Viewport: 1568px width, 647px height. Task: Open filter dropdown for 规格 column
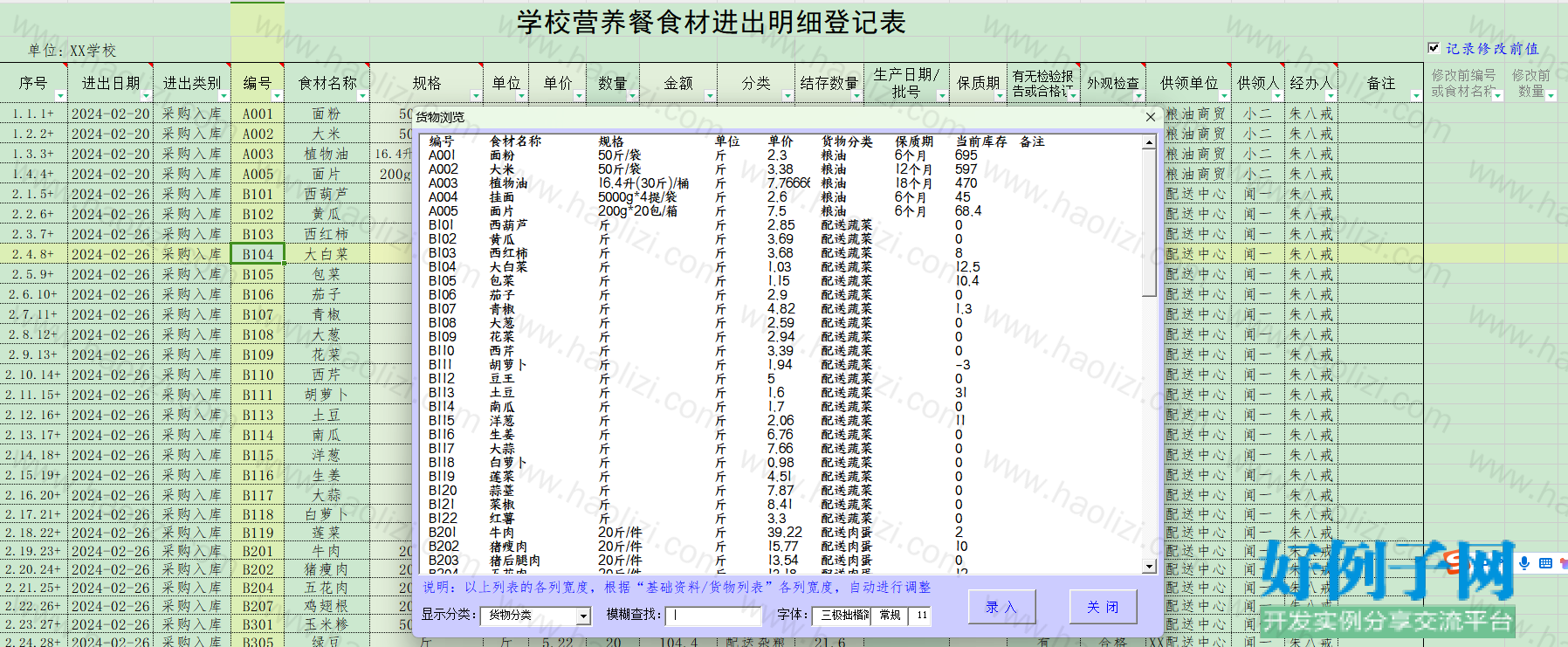[476, 95]
